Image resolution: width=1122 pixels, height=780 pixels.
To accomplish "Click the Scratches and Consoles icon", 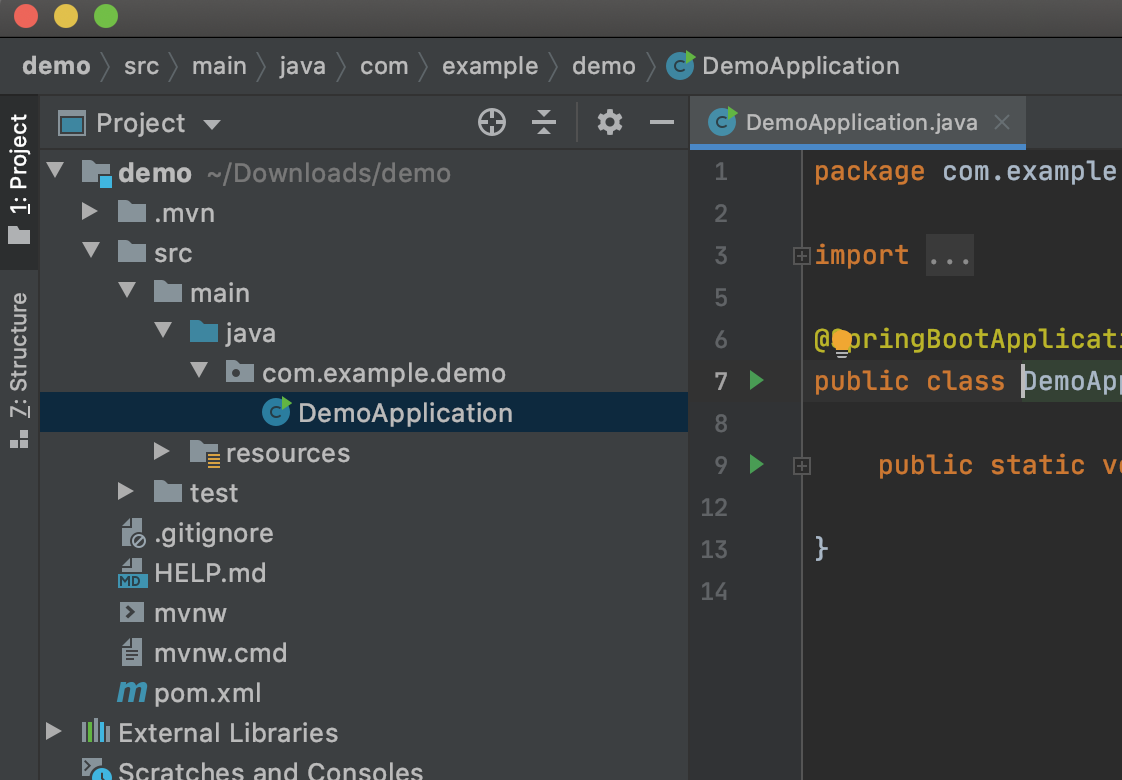I will pos(96,769).
